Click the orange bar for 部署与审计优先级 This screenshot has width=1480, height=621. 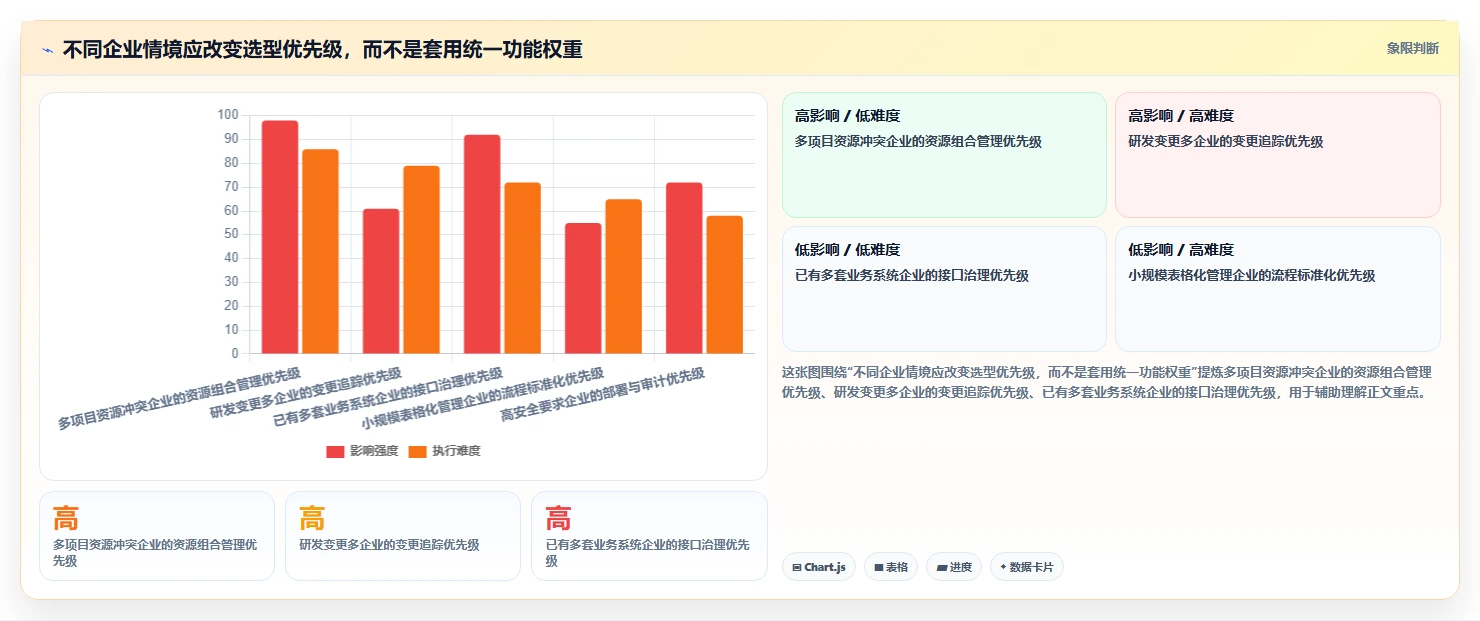point(724,284)
